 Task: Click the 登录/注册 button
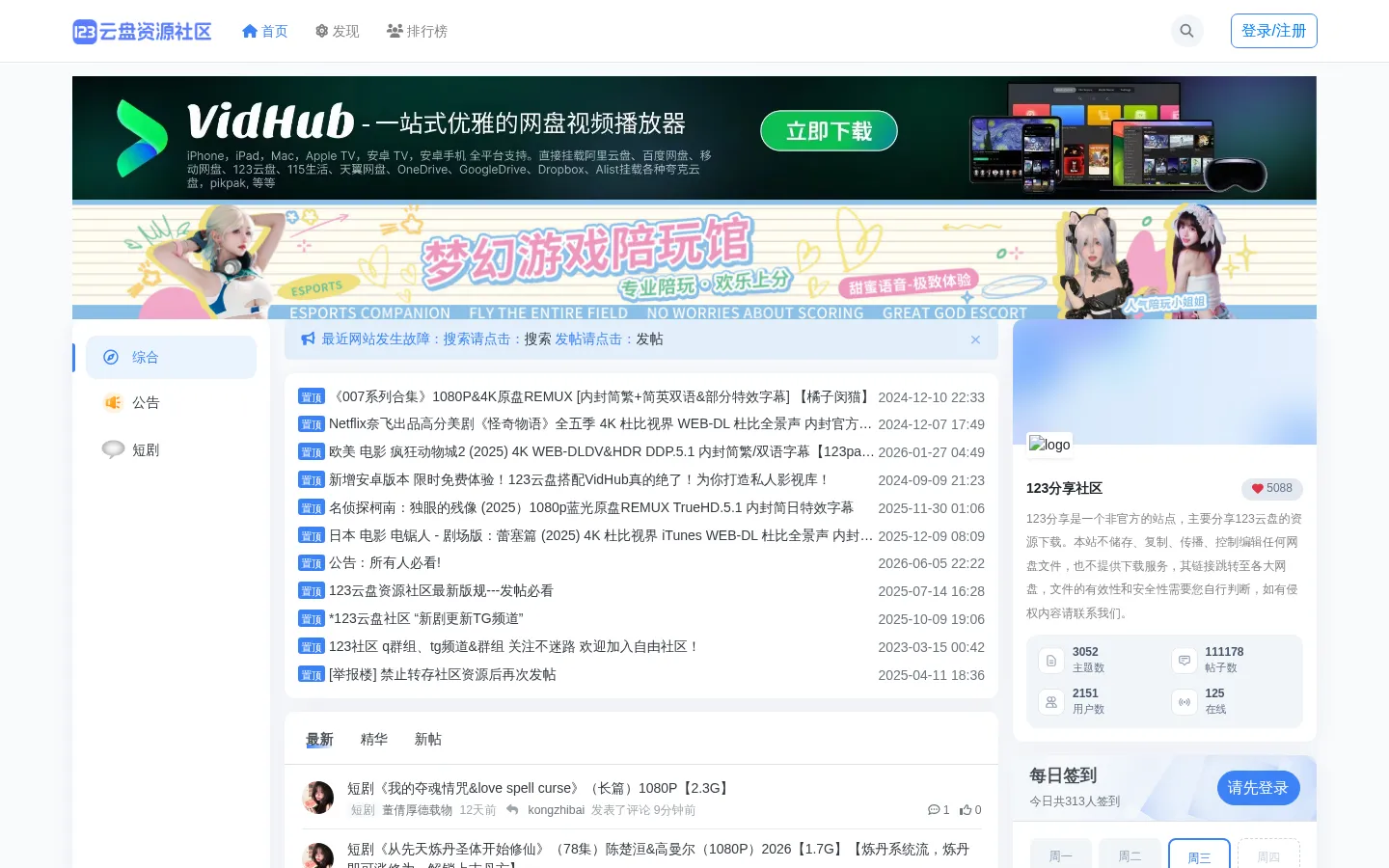(x=1273, y=31)
